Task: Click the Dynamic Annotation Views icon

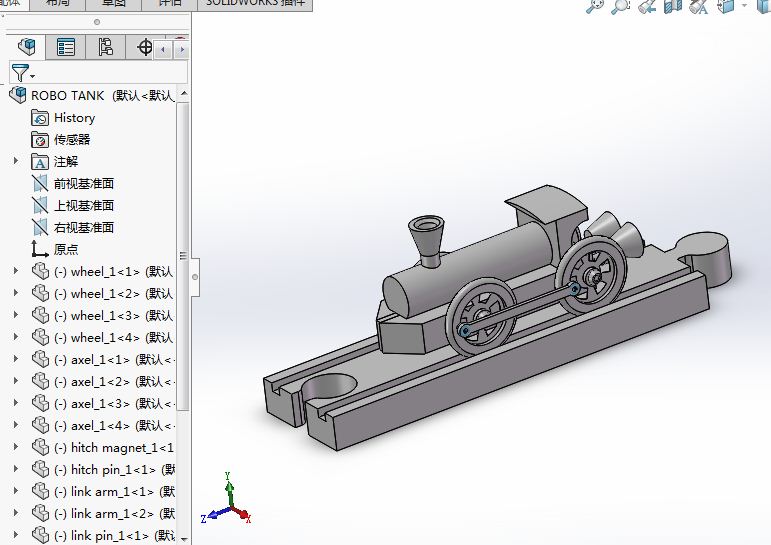Action: (x=699, y=6)
